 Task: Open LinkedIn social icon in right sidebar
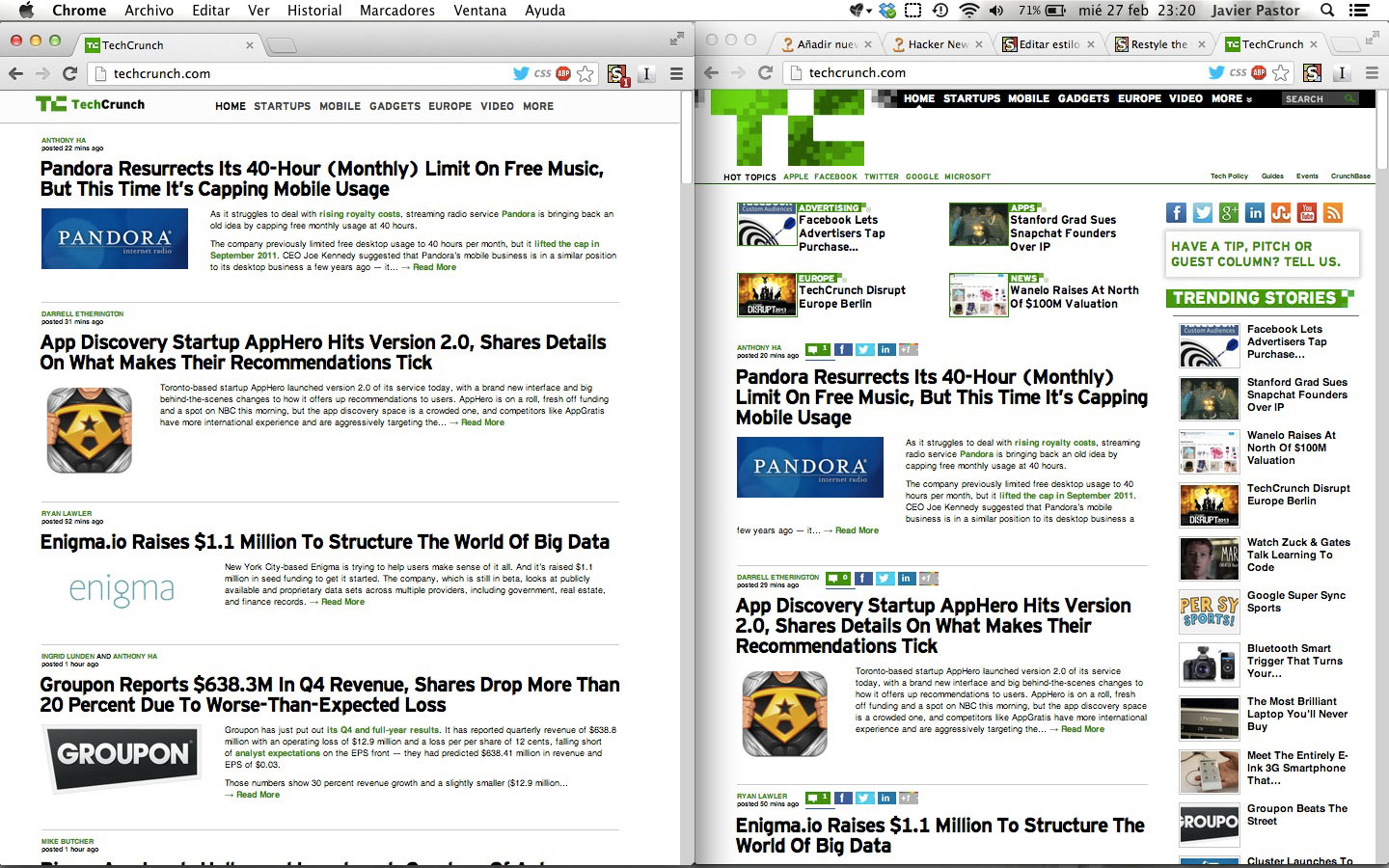point(1255,213)
